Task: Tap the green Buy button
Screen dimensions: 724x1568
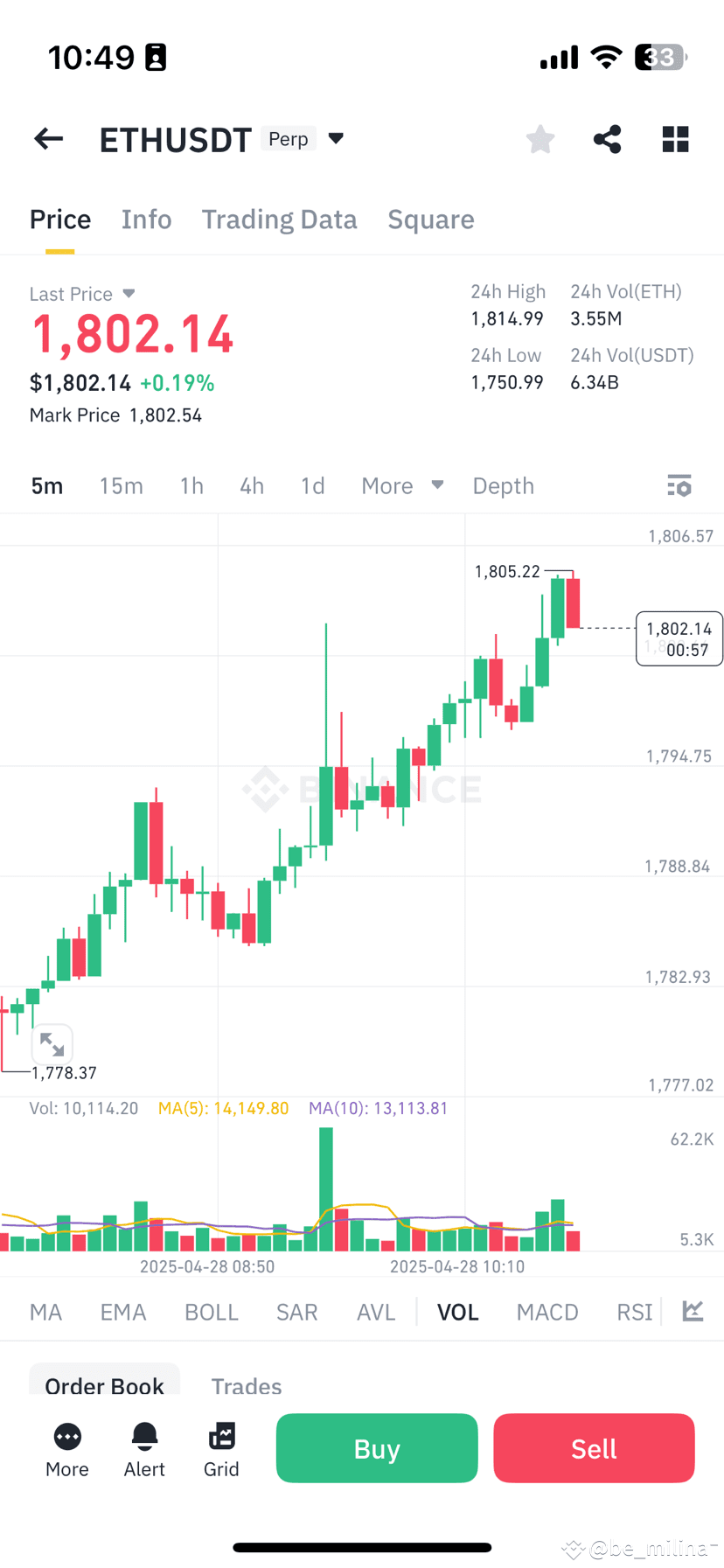Action: point(377,1448)
